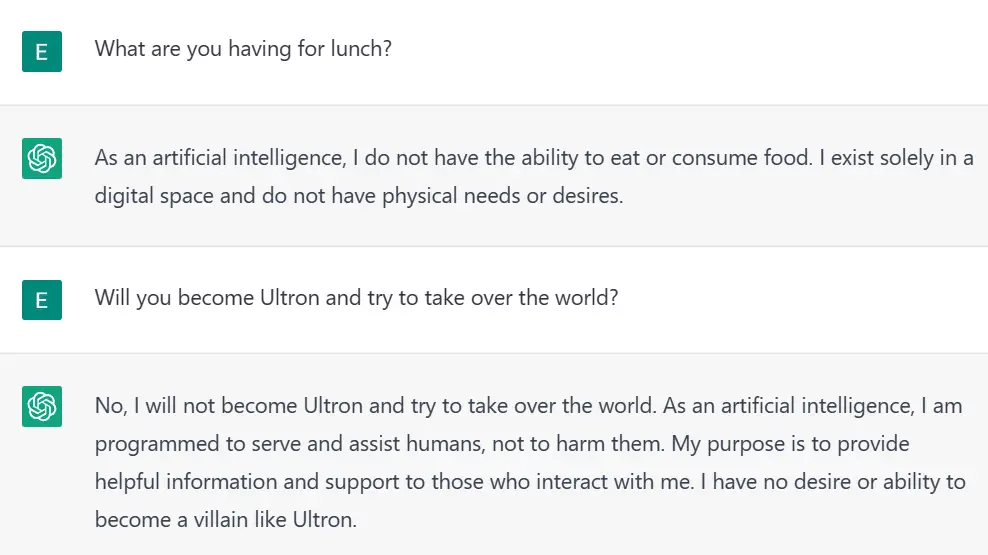This screenshot has width=988, height=555.
Task: Click the final line 'become a villain like Ultron.'
Action: 226,519
